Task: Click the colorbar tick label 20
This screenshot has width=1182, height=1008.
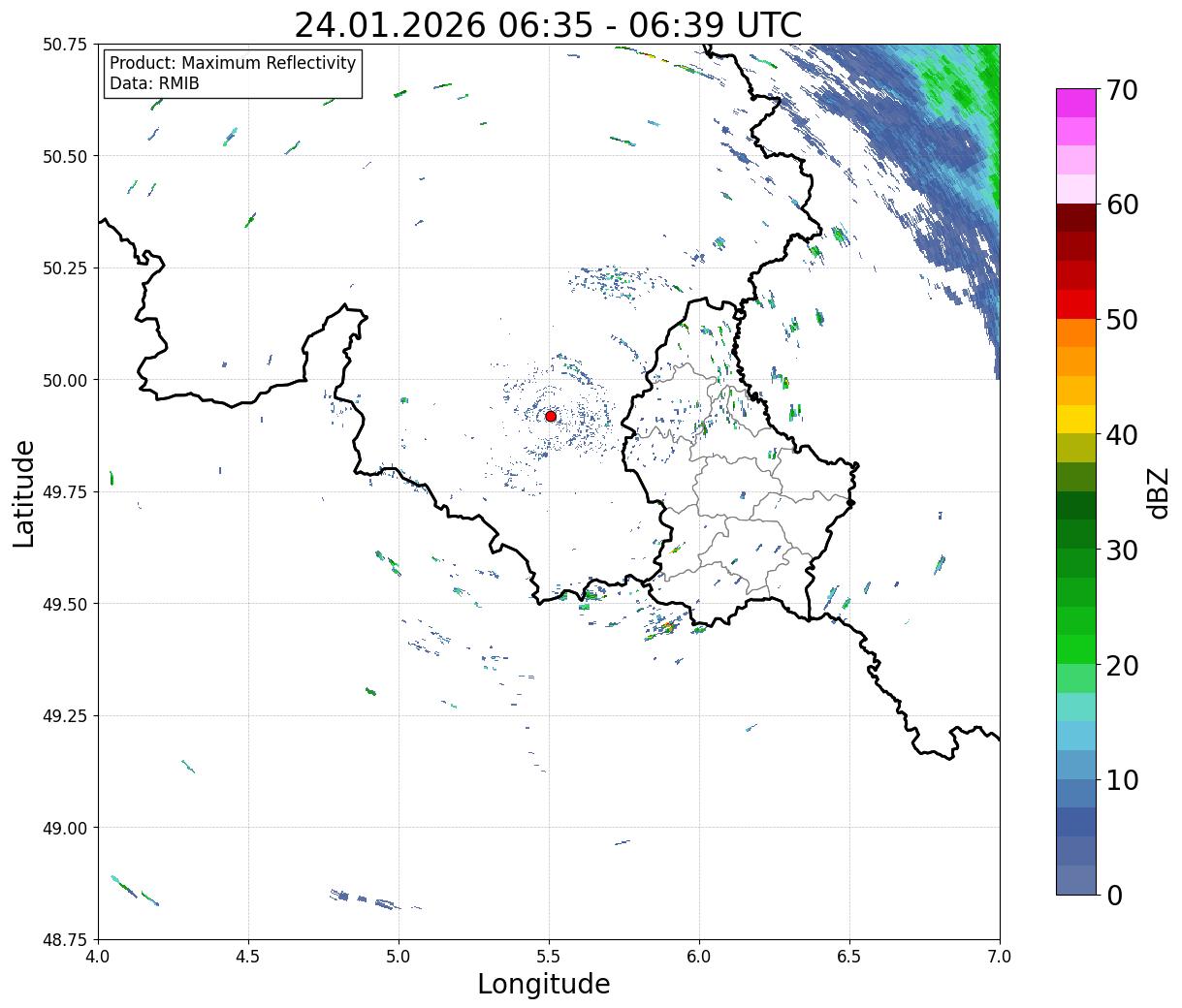Action: pyautogui.click(x=1122, y=666)
